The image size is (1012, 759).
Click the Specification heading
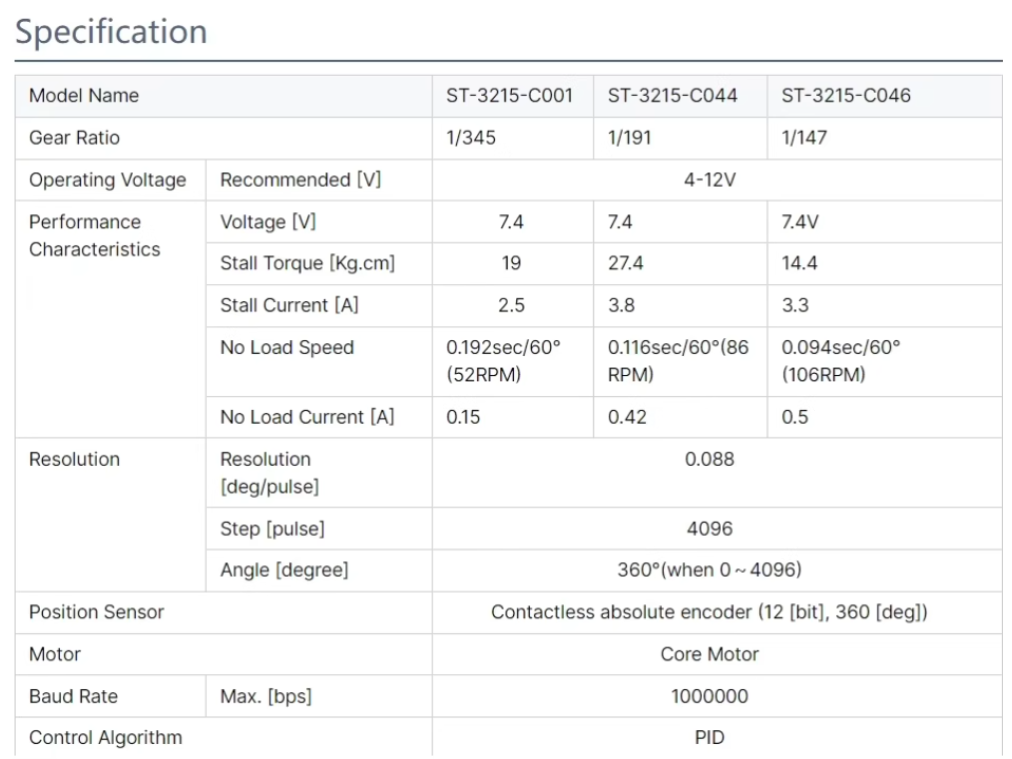[x=111, y=32]
